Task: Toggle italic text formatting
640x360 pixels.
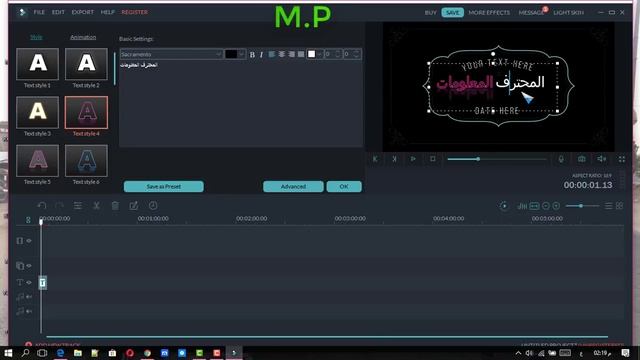Action: [261, 54]
